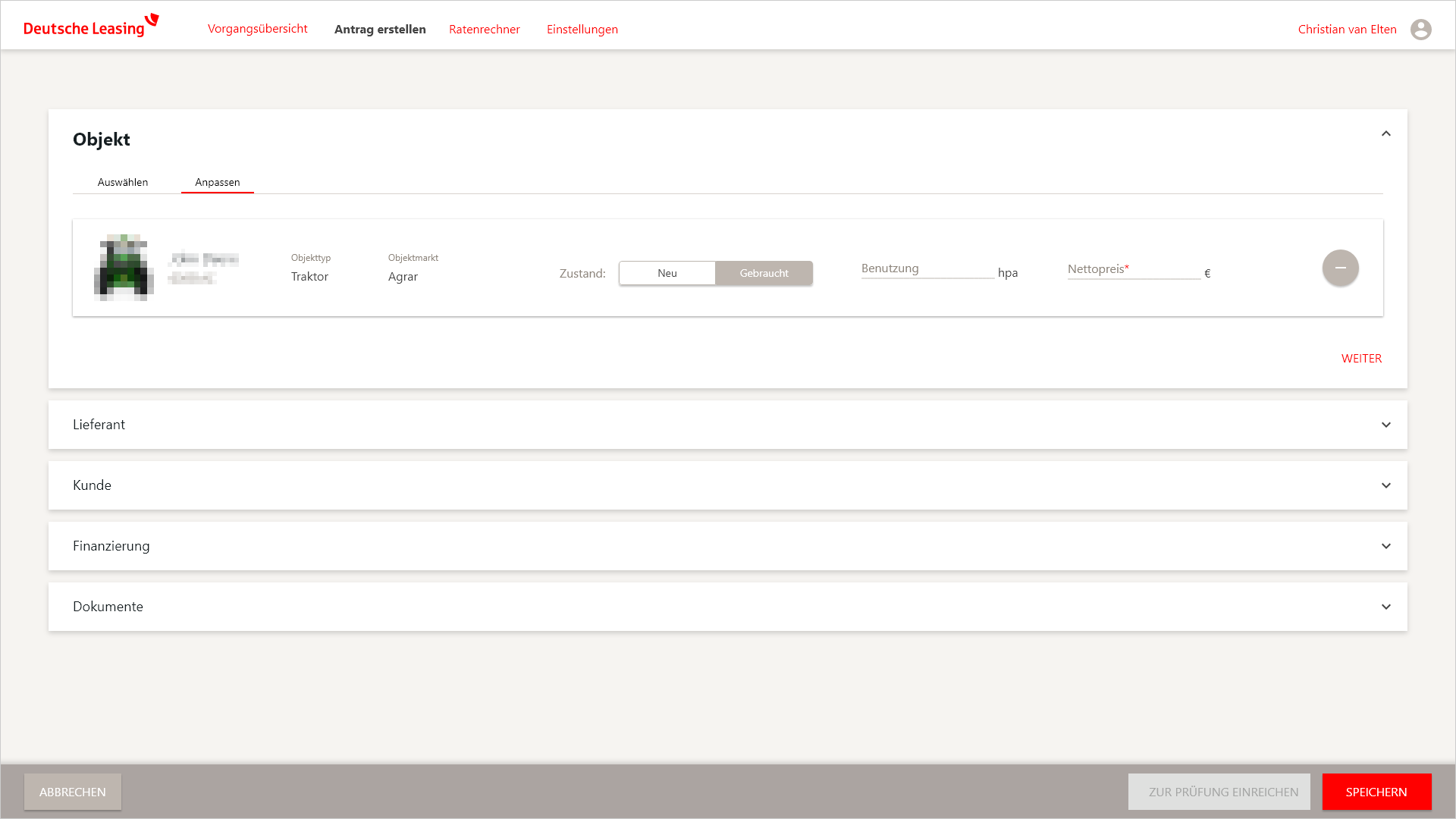Click the tractor thumbnail image
This screenshot has width=1456, height=819.
(124, 268)
